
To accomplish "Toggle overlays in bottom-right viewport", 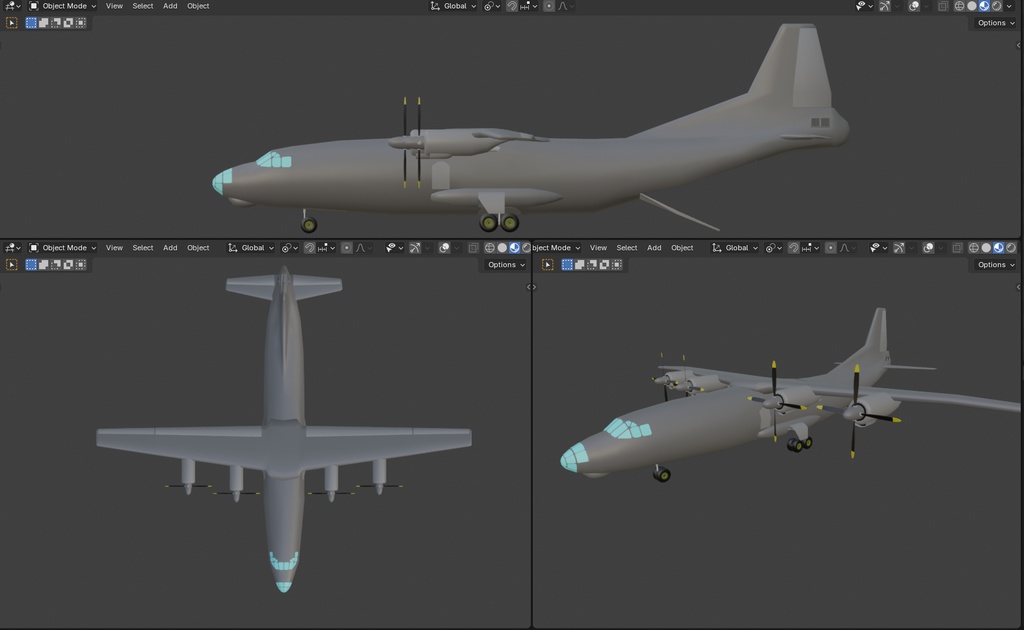I will (928, 247).
